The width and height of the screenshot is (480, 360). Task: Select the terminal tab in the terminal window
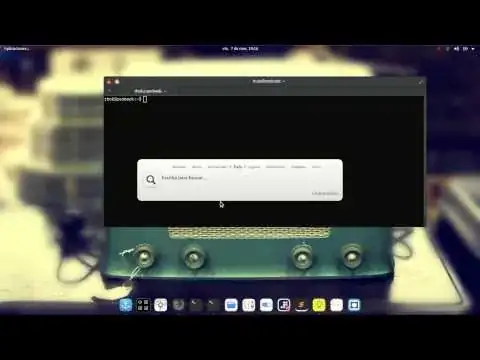(x=150, y=91)
